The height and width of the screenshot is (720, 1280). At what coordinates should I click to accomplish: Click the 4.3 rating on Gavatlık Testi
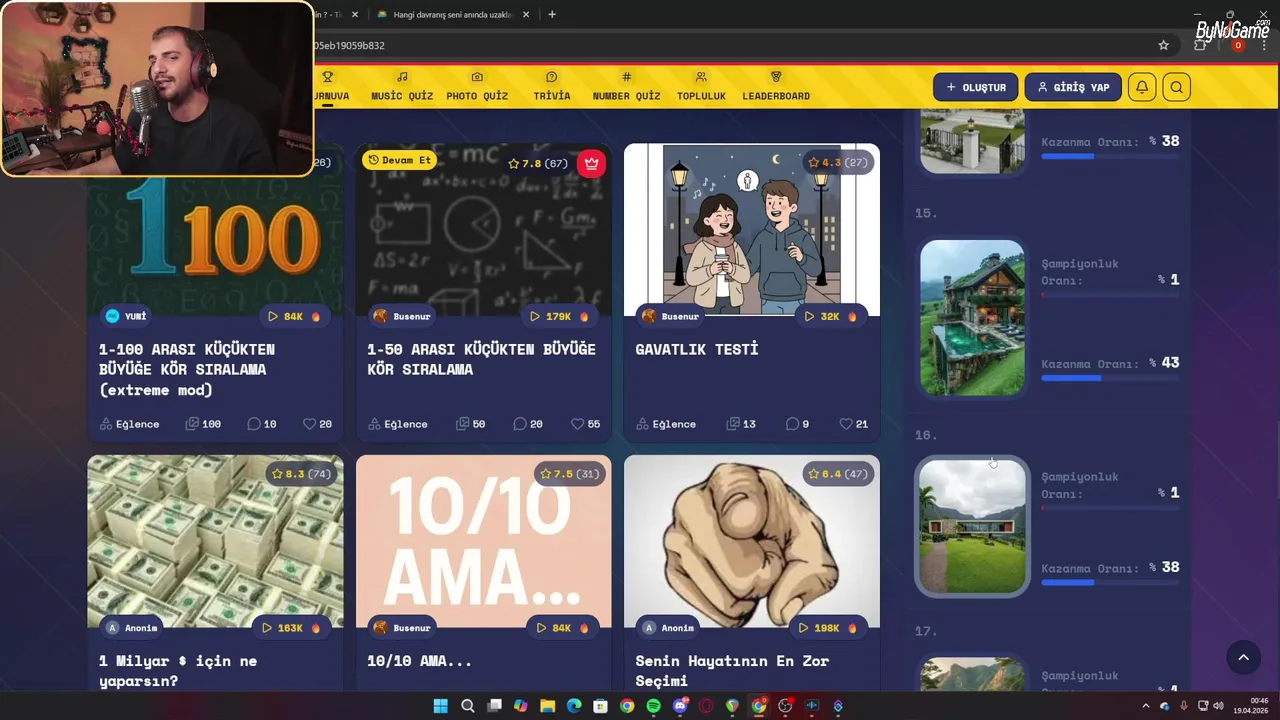click(x=838, y=162)
